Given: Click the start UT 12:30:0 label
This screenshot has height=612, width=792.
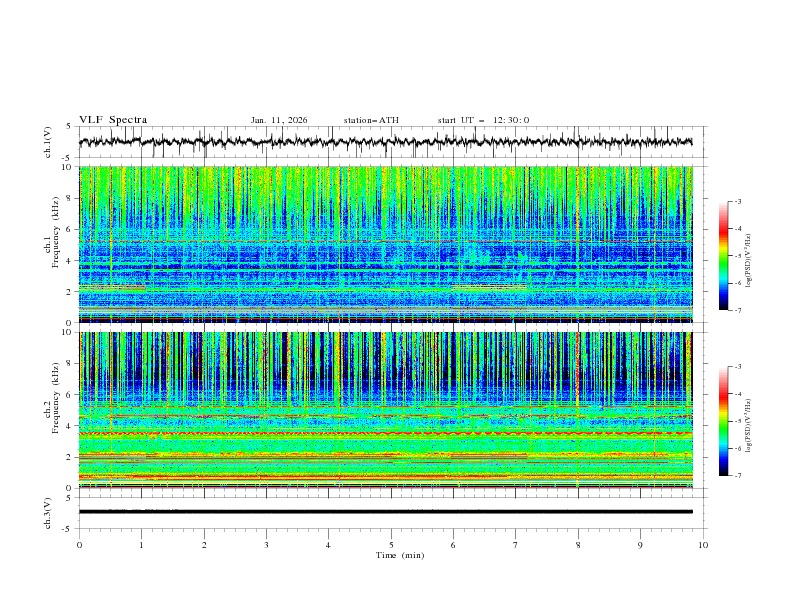Looking at the screenshot, I should (x=483, y=120).
